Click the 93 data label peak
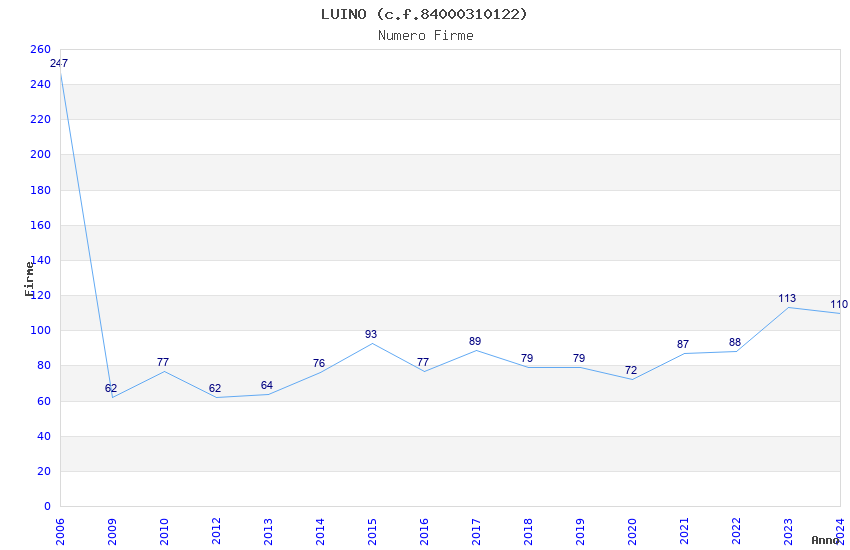The image size is (850, 550). coord(371,334)
